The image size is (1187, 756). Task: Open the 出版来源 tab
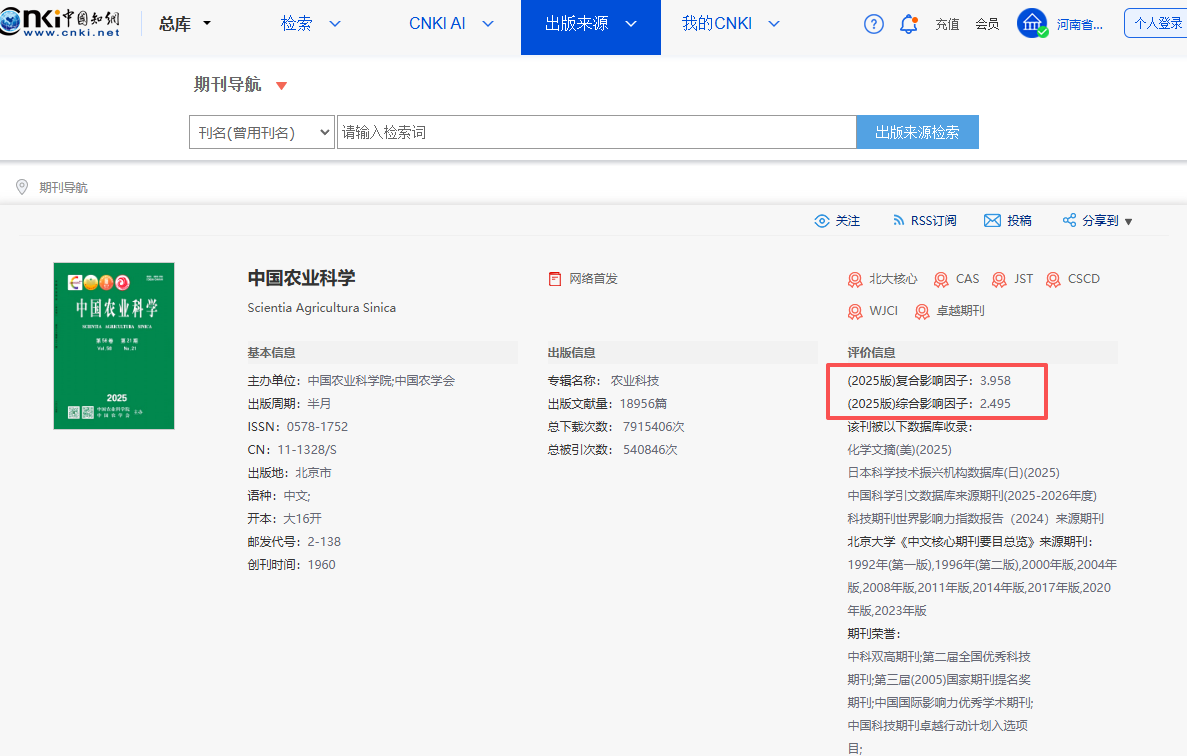(590, 24)
